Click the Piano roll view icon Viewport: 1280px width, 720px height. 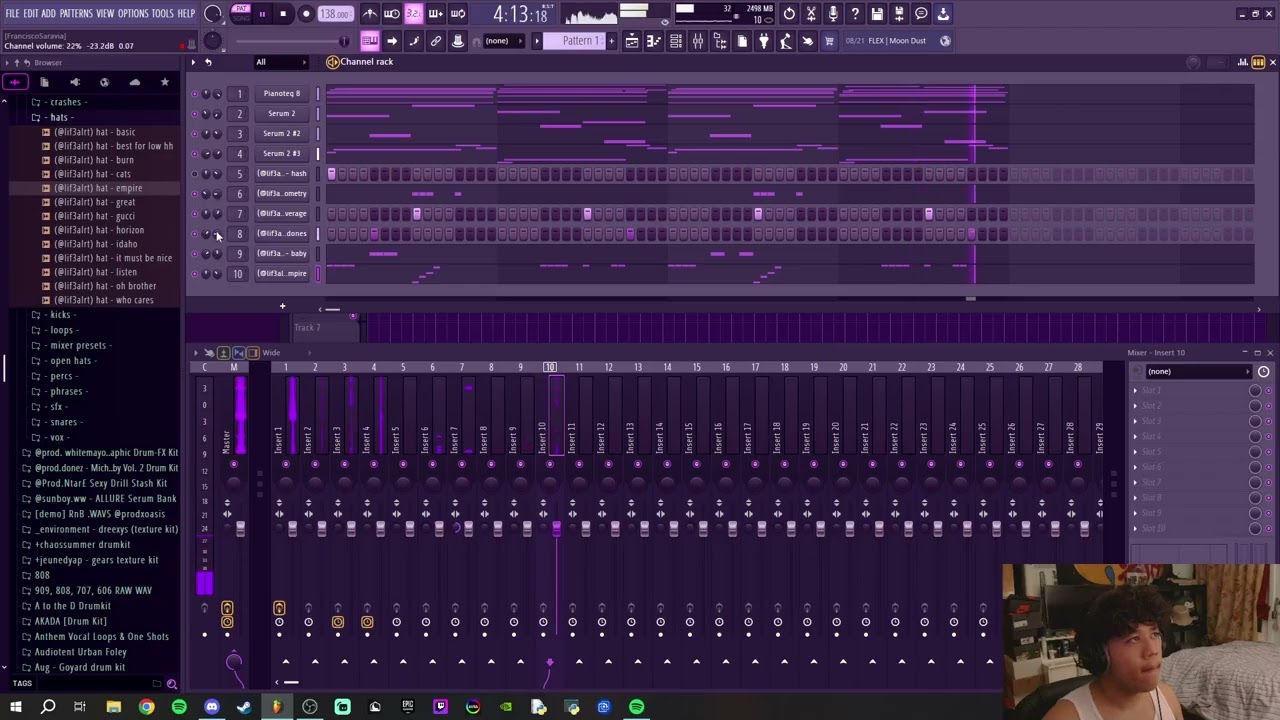pos(654,41)
